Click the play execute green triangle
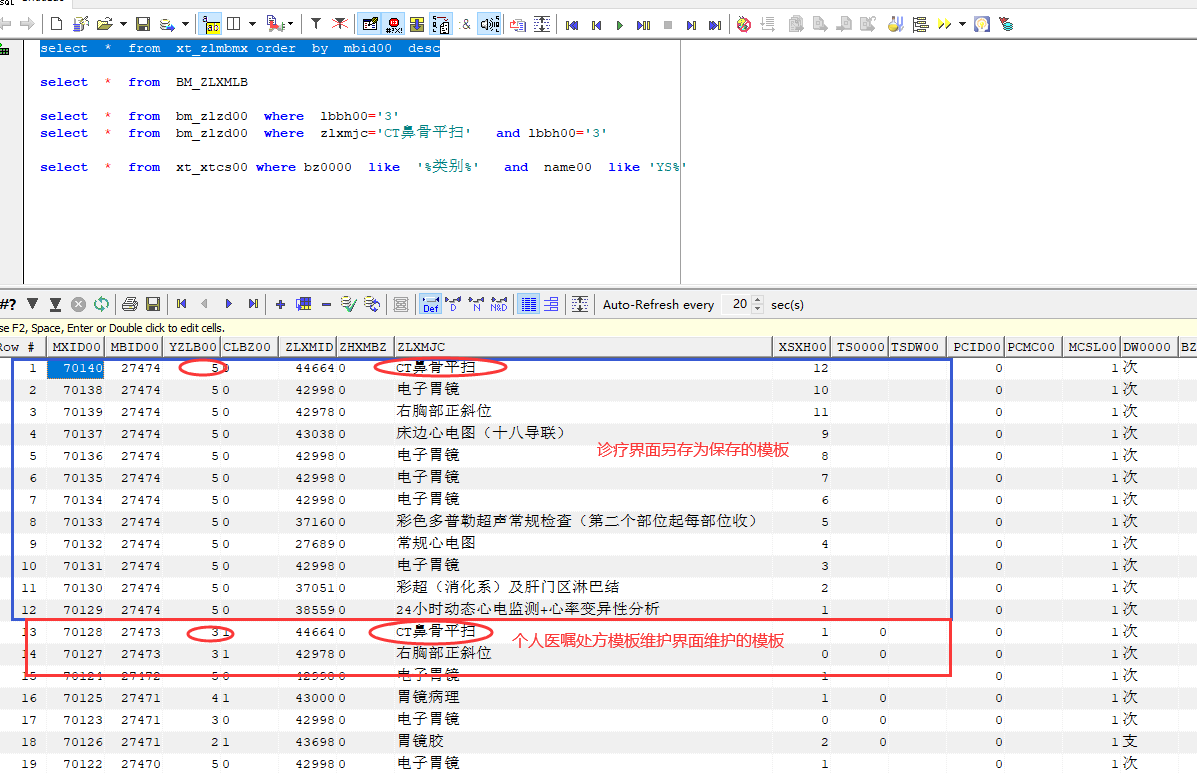1197x774 pixels. [x=619, y=25]
